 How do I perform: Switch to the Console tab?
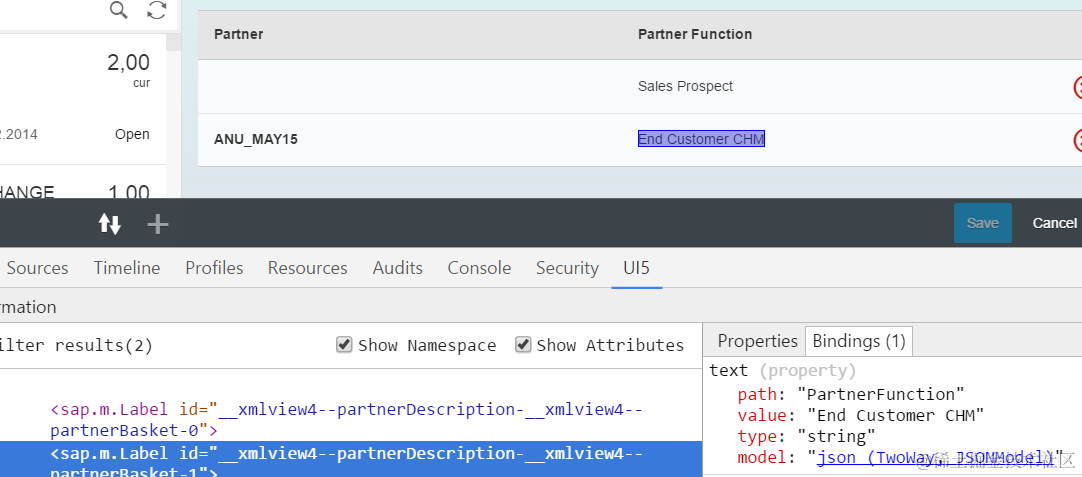pyautogui.click(x=479, y=268)
